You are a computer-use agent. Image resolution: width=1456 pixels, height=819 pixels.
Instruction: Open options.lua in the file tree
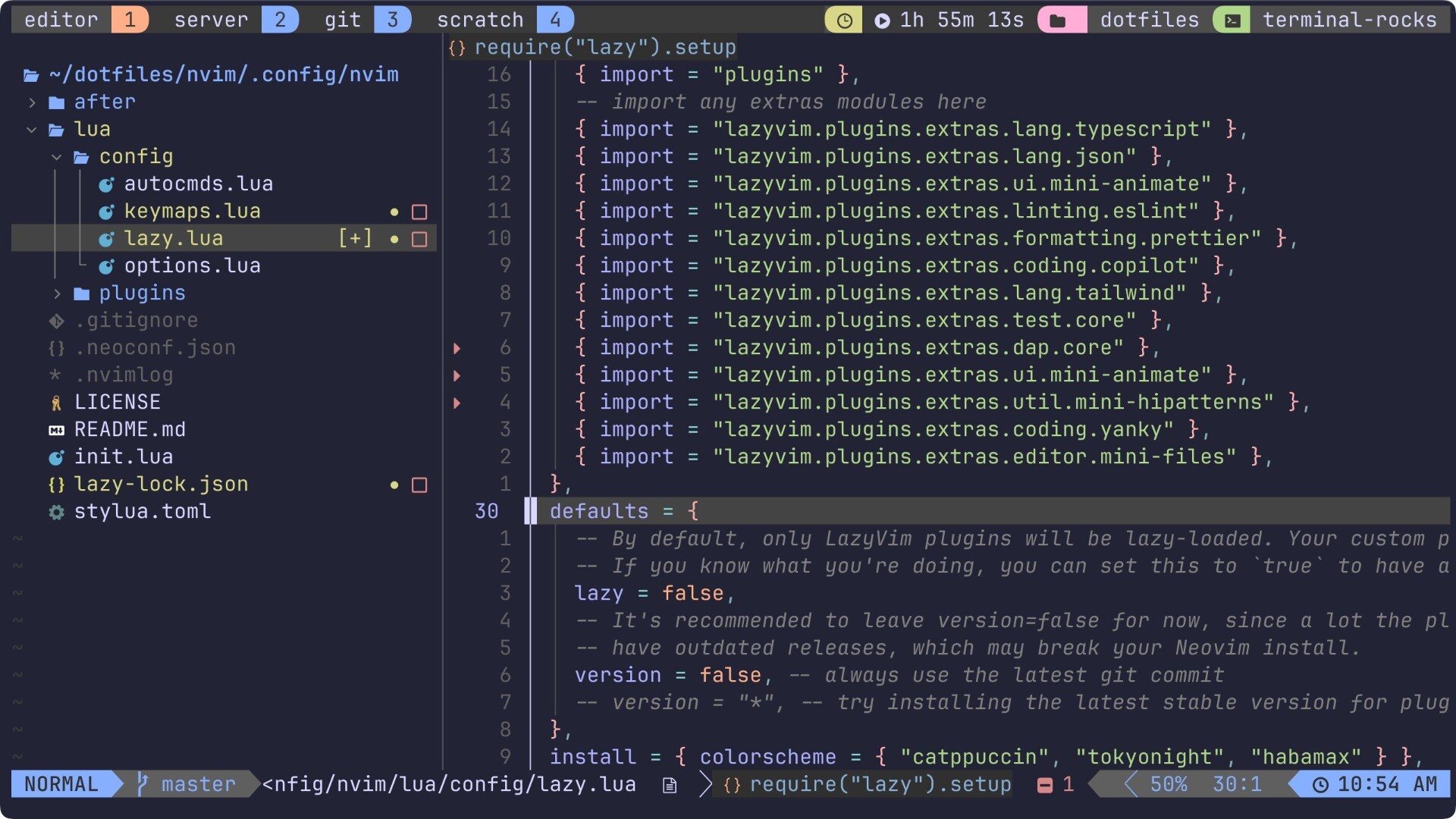(192, 266)
